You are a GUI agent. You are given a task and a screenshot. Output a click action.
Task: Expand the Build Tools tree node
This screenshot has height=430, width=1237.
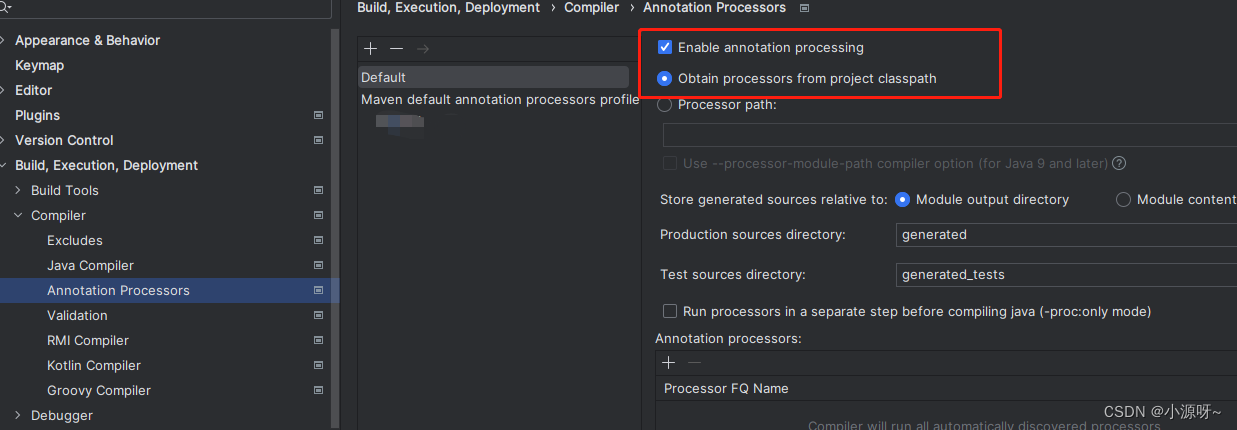[18, 190]
